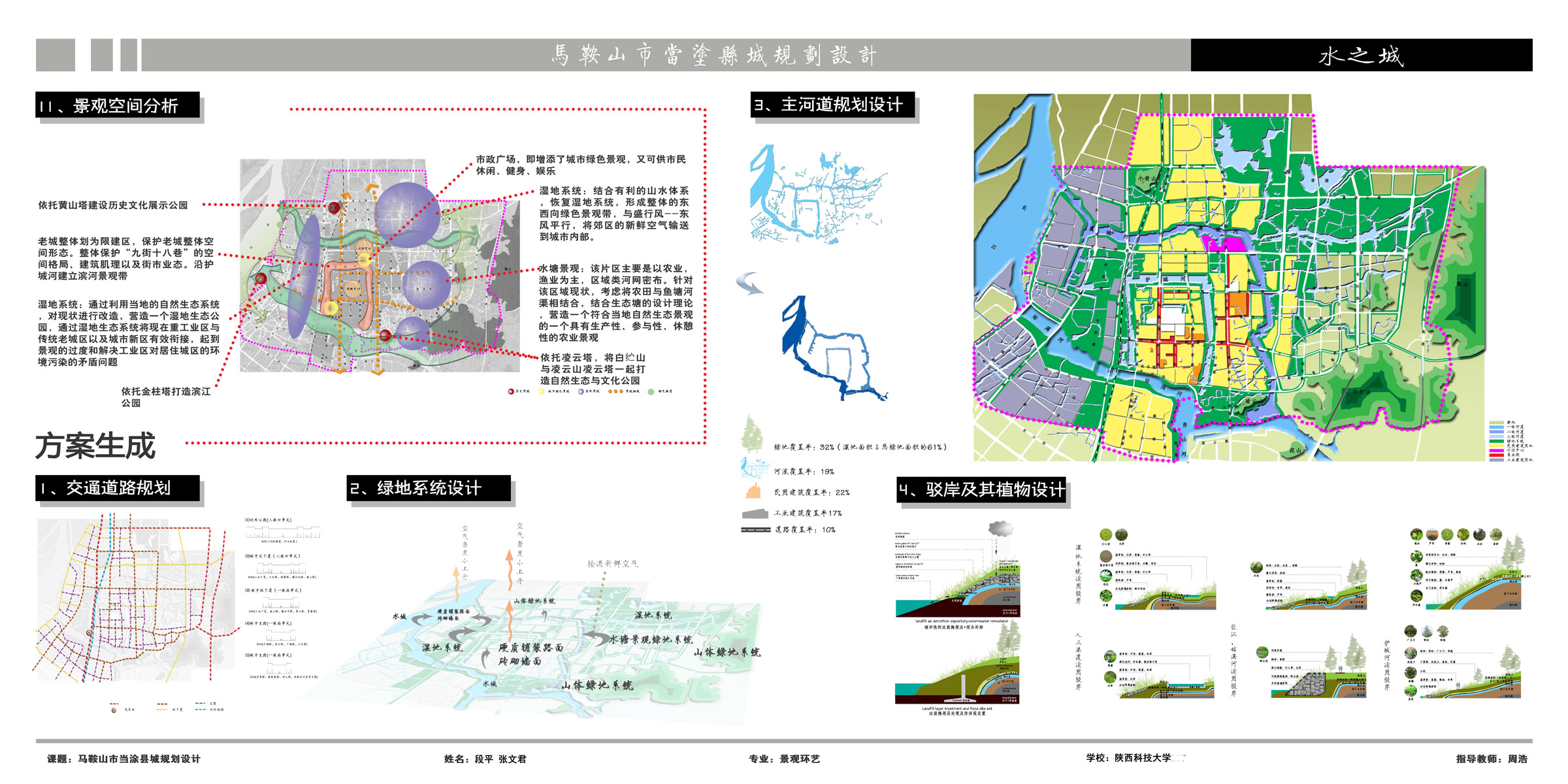Screen dimensions: 1568x784
Task: Click the black 水之城 banner
Action: coord(1362,55)
